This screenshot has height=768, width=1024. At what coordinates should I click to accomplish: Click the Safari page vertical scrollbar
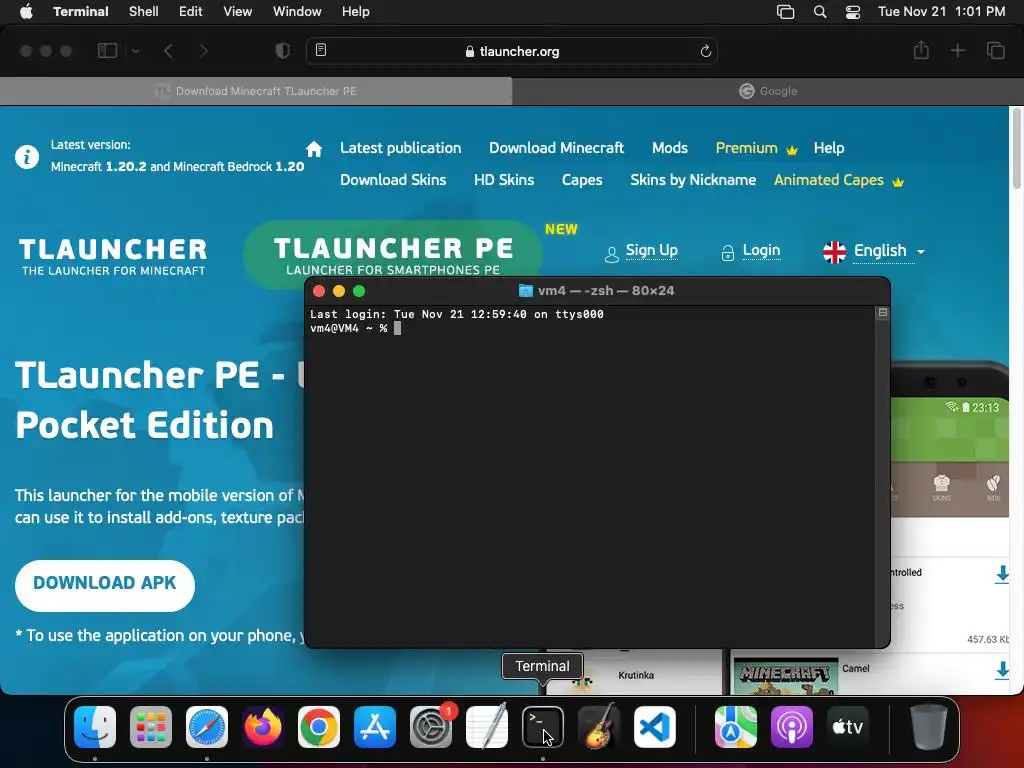click(1016, 148)
